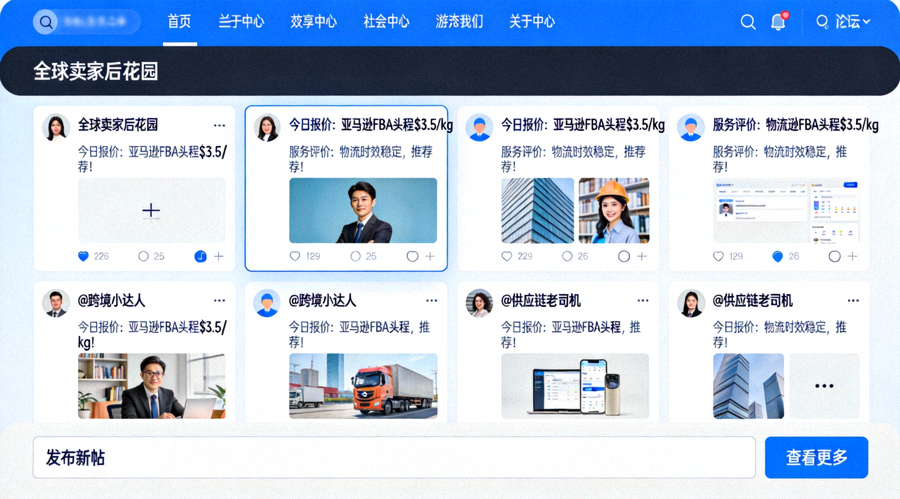The image size is (900, 499).
Task: Click the avatar on the laptop and phone post
Action: [x=479, y=303]
